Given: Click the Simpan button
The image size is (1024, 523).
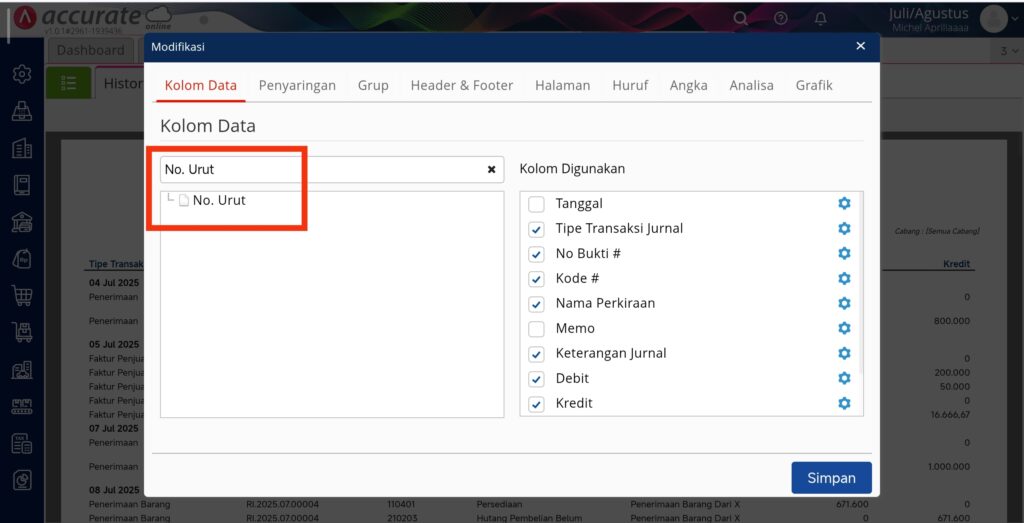Looking at the screenshot, I should (831, 478).
